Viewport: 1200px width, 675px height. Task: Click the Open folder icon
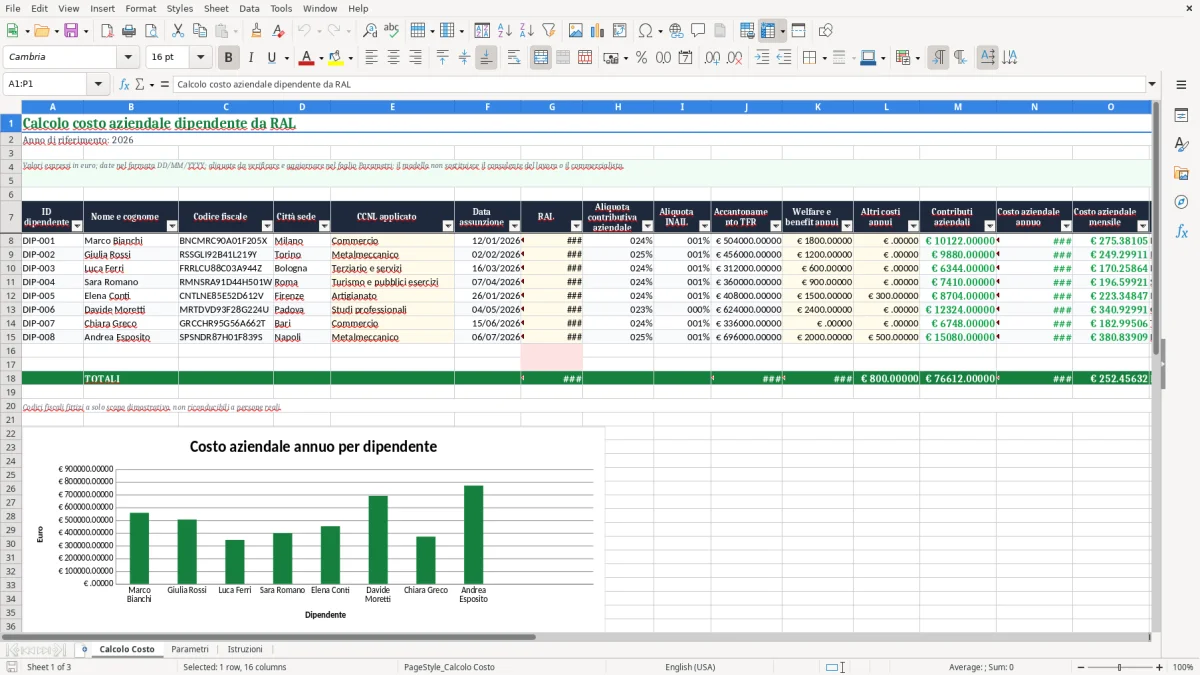tap(41, 31)
